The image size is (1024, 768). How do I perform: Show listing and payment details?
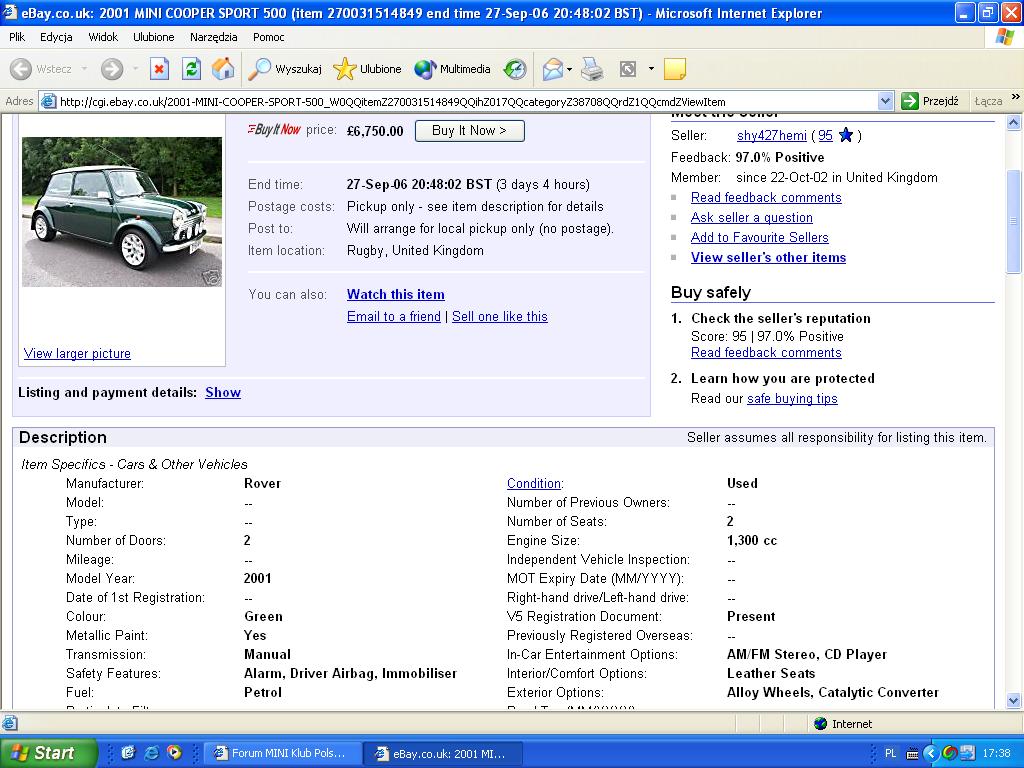coord(223,392)
